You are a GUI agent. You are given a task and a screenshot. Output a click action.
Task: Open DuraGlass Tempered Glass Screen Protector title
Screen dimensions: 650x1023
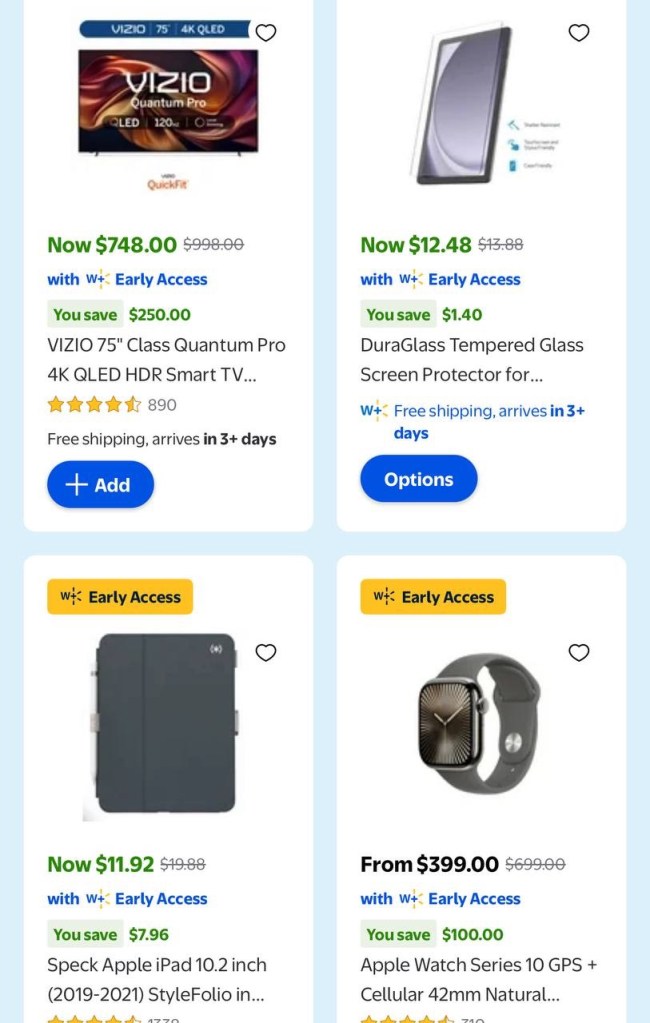[471, 360]
